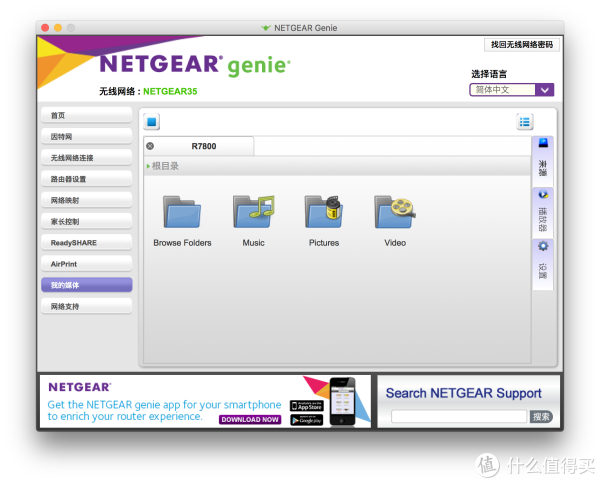
Task: Open 因特网 sidebar item
Action: tap(86, 137)
